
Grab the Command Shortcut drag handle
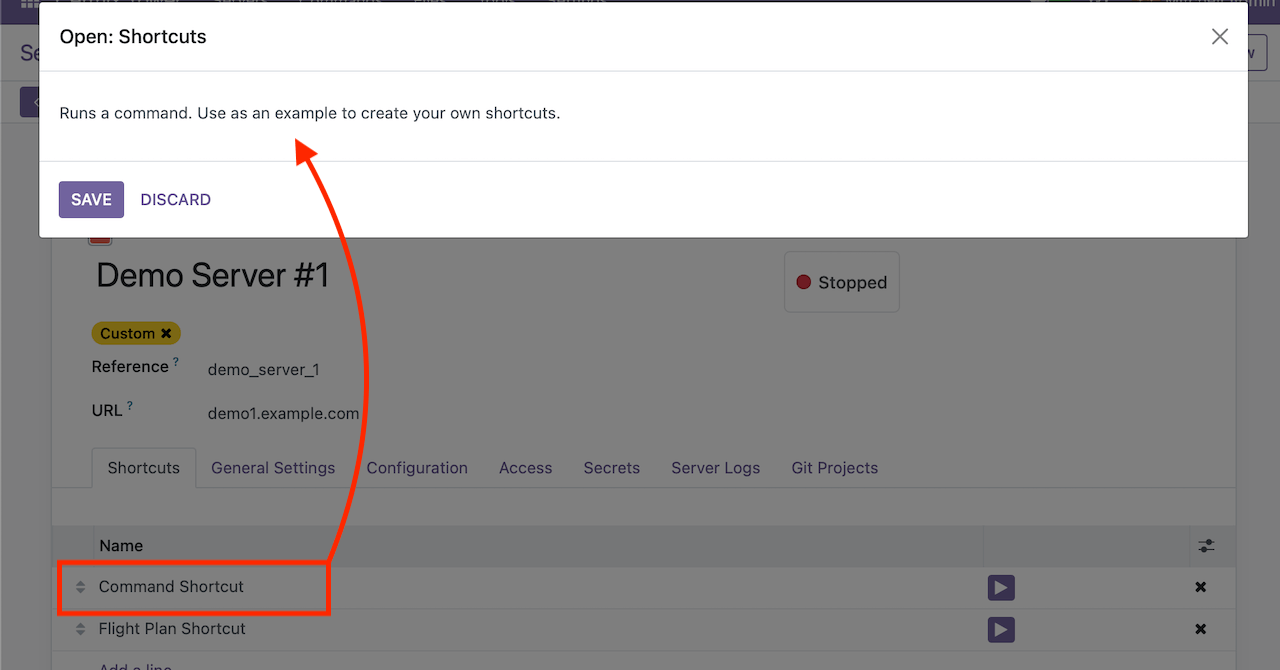pos(81,587)
